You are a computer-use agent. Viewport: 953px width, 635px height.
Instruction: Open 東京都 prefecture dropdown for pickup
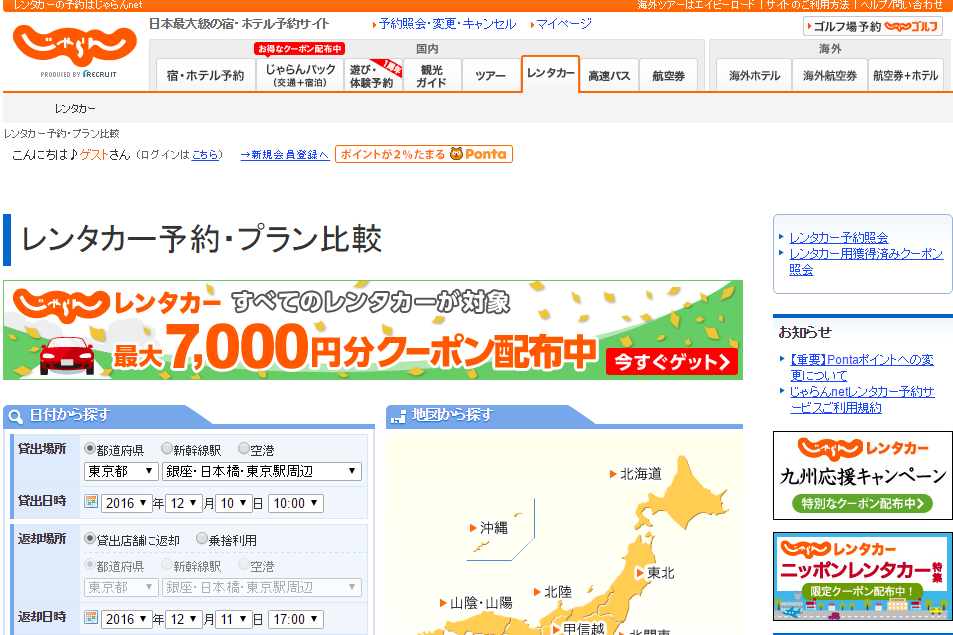click(x=121, y=472)
